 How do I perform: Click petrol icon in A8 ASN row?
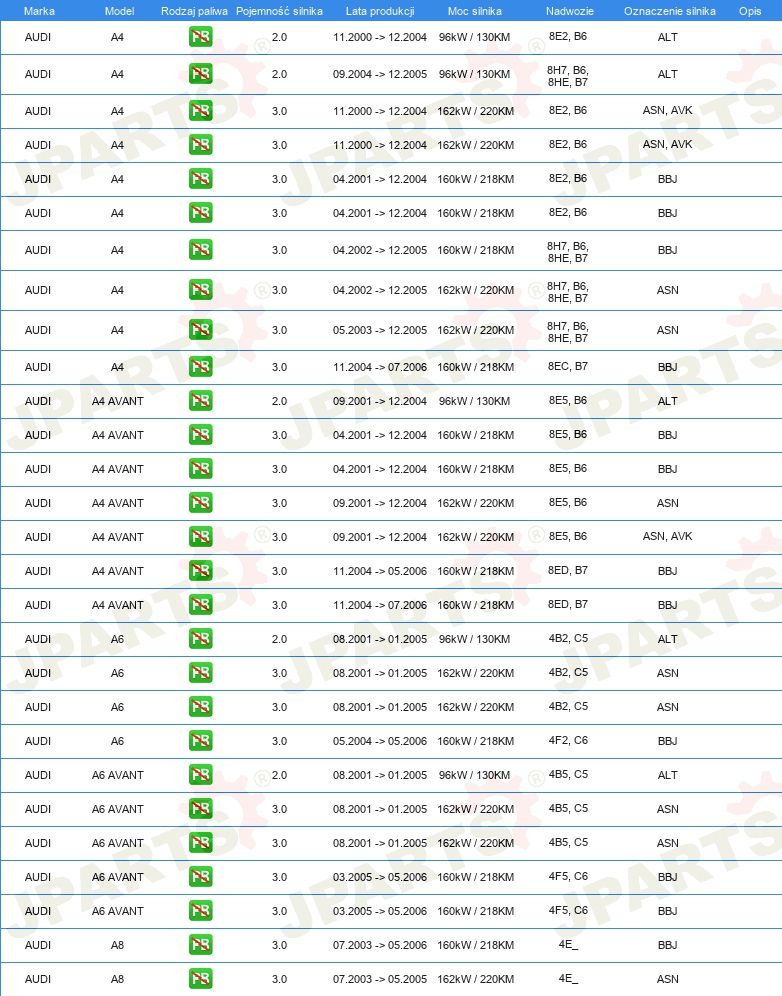coord(201,978)
